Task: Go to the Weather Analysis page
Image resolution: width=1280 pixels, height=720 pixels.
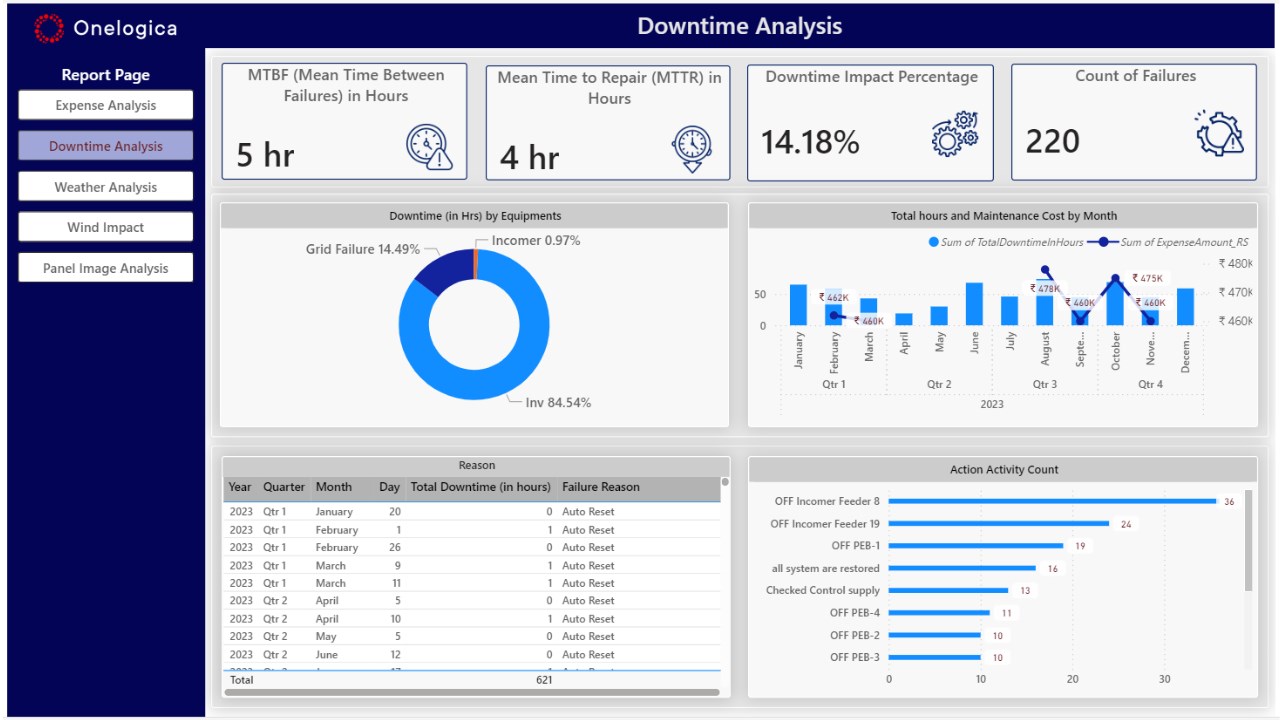Action: point(106,187)
